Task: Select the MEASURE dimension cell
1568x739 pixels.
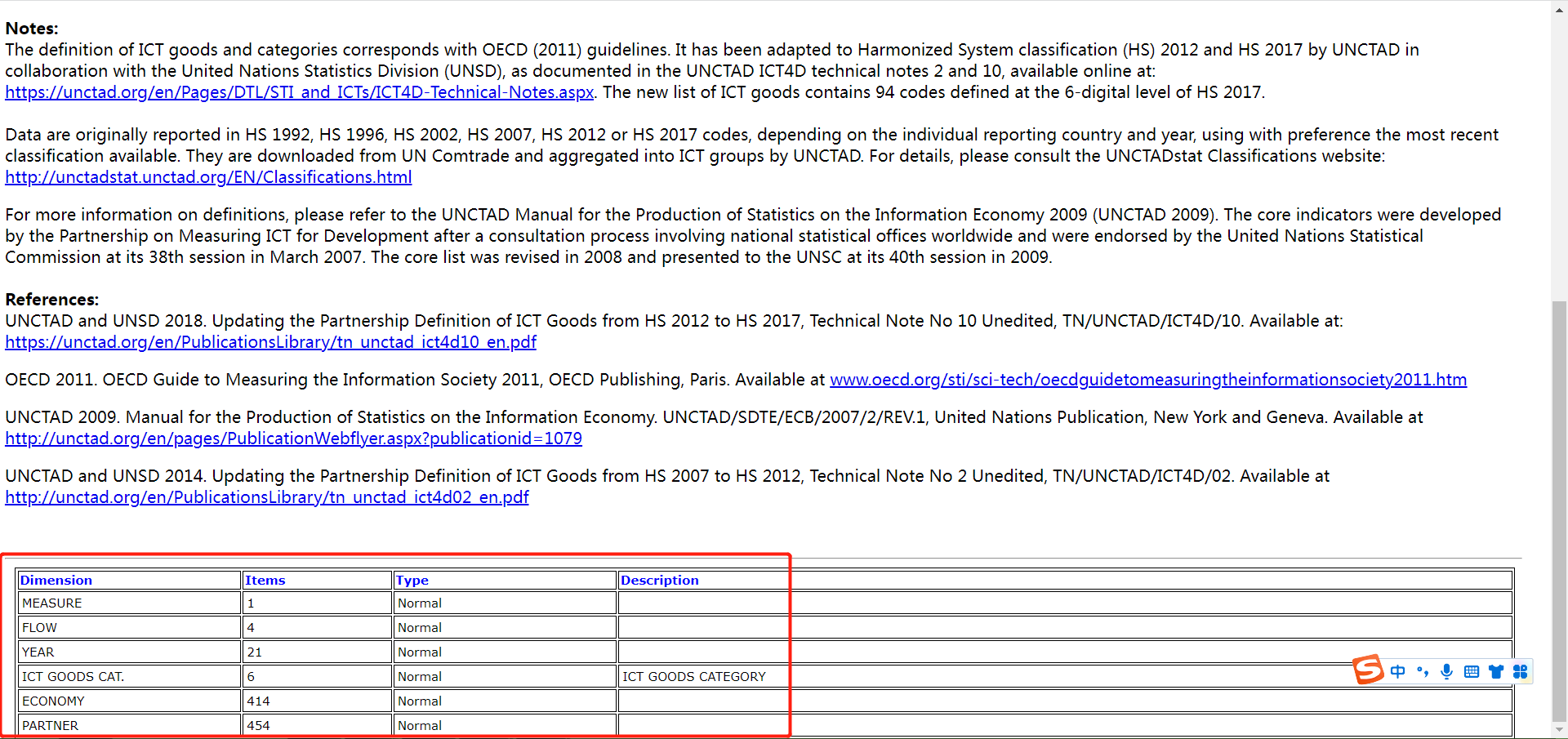Action: 130,603
